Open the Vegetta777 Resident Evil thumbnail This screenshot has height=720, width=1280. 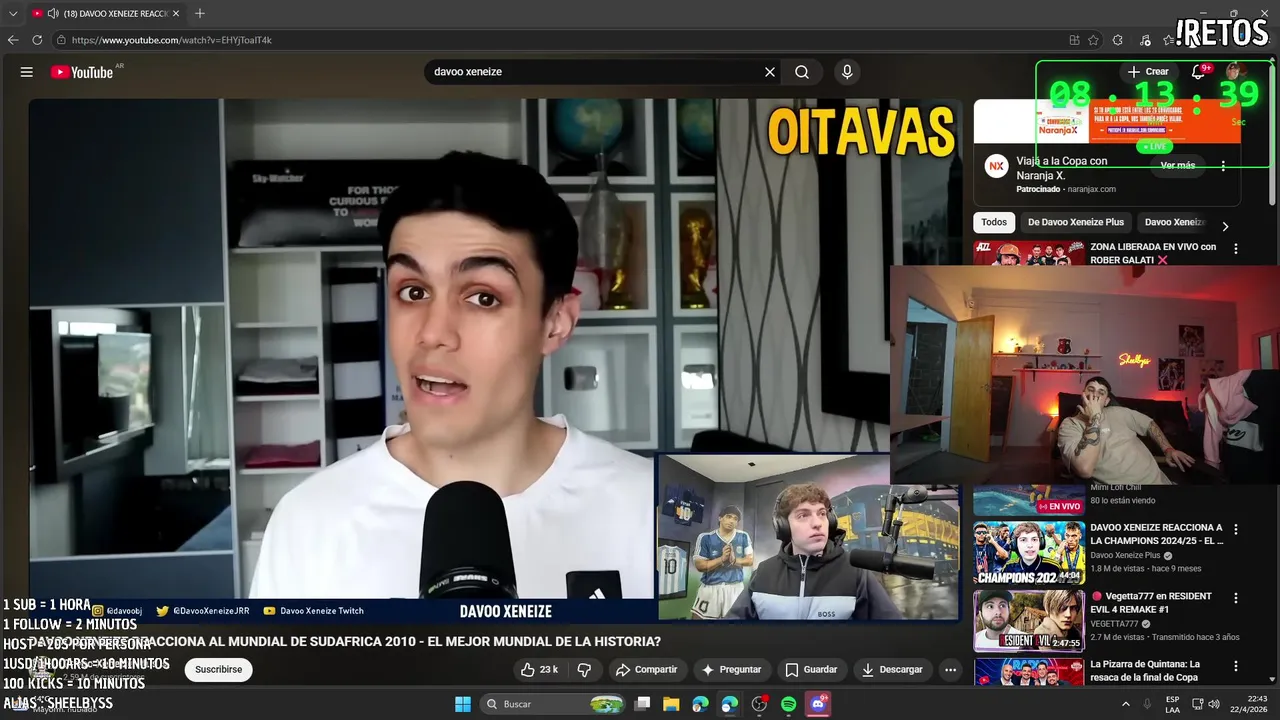(x=1029, y=620)
